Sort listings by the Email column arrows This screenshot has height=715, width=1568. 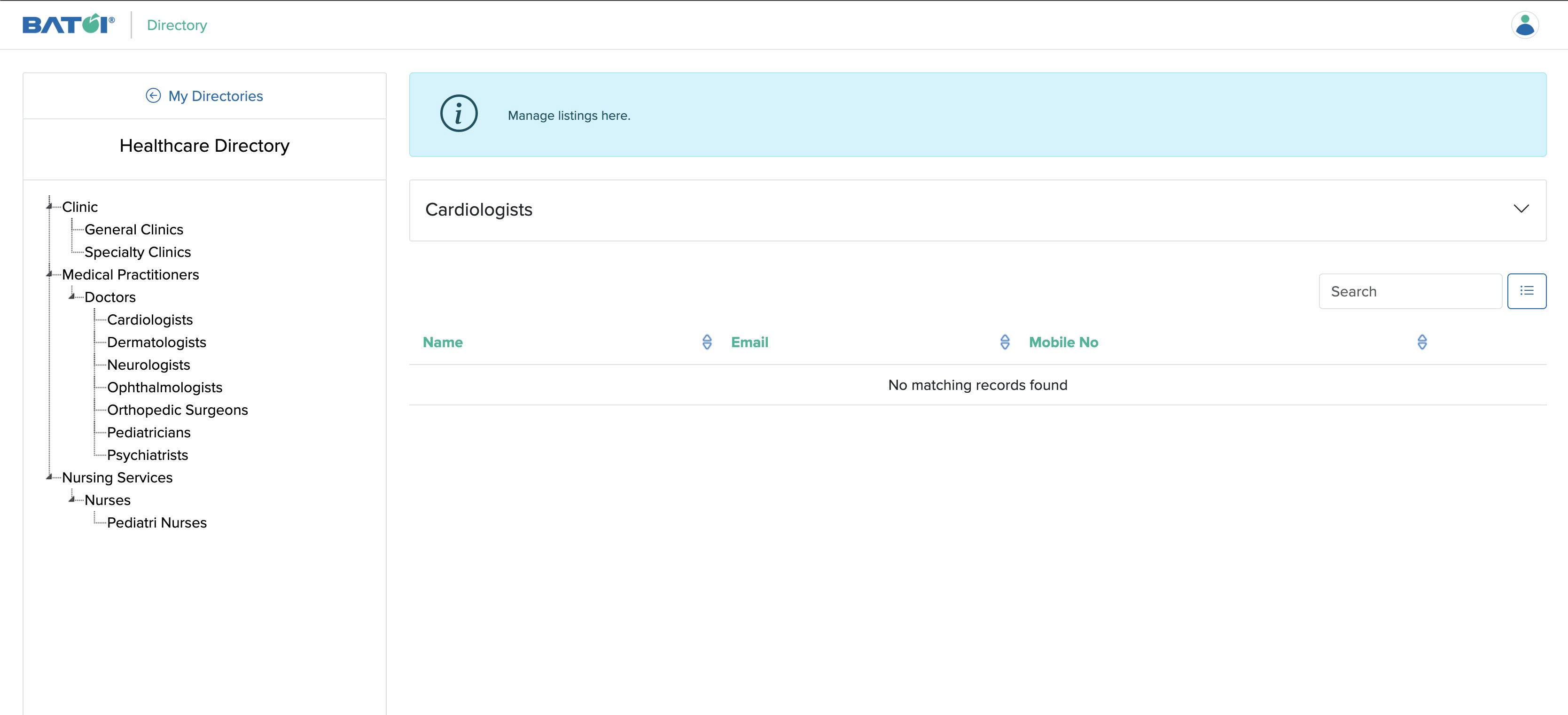1004,342
